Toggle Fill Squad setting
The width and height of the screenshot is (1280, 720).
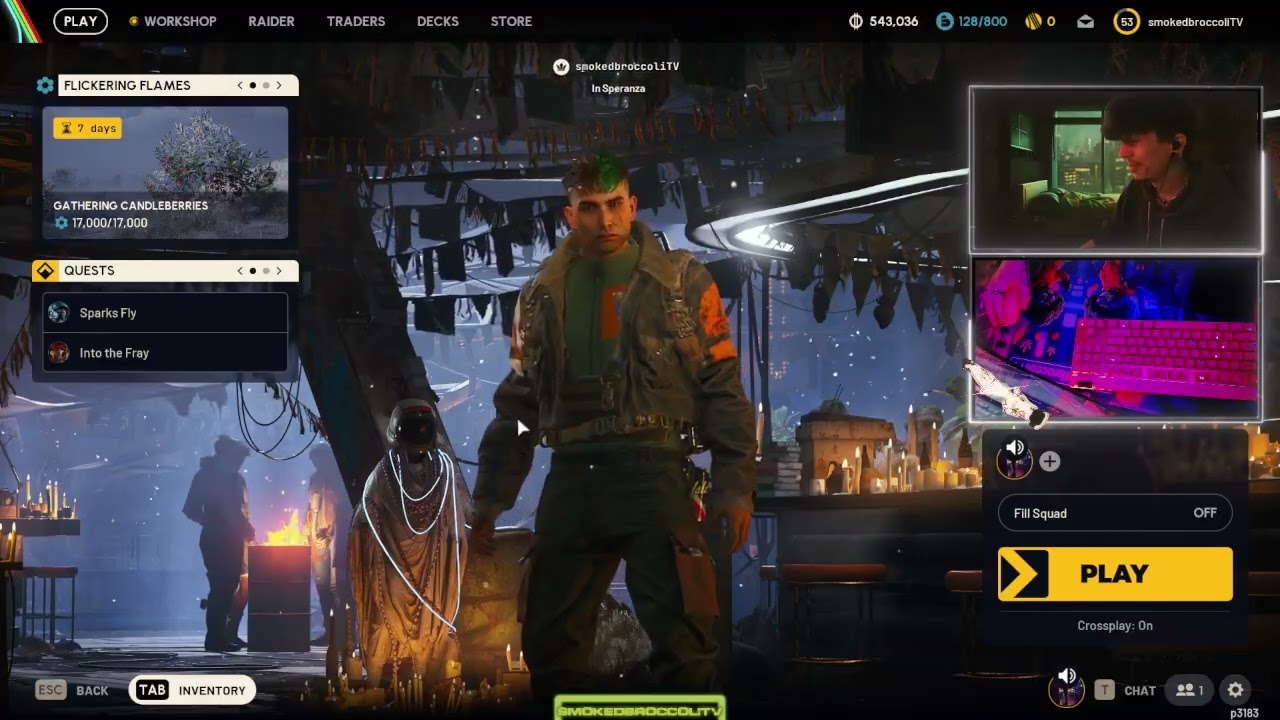click(x=1115, y=513)
